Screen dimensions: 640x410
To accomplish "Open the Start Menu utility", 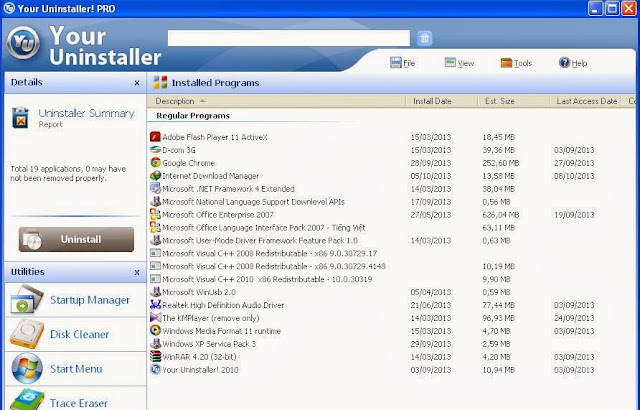I will pyautogui.click(x=76, y=369).
